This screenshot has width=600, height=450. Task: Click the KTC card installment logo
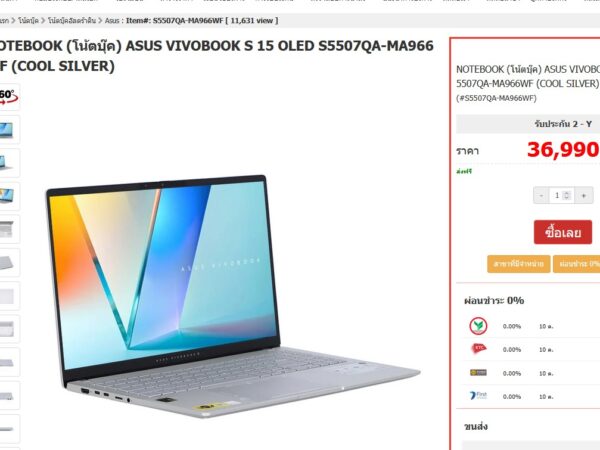coord(478,349)
